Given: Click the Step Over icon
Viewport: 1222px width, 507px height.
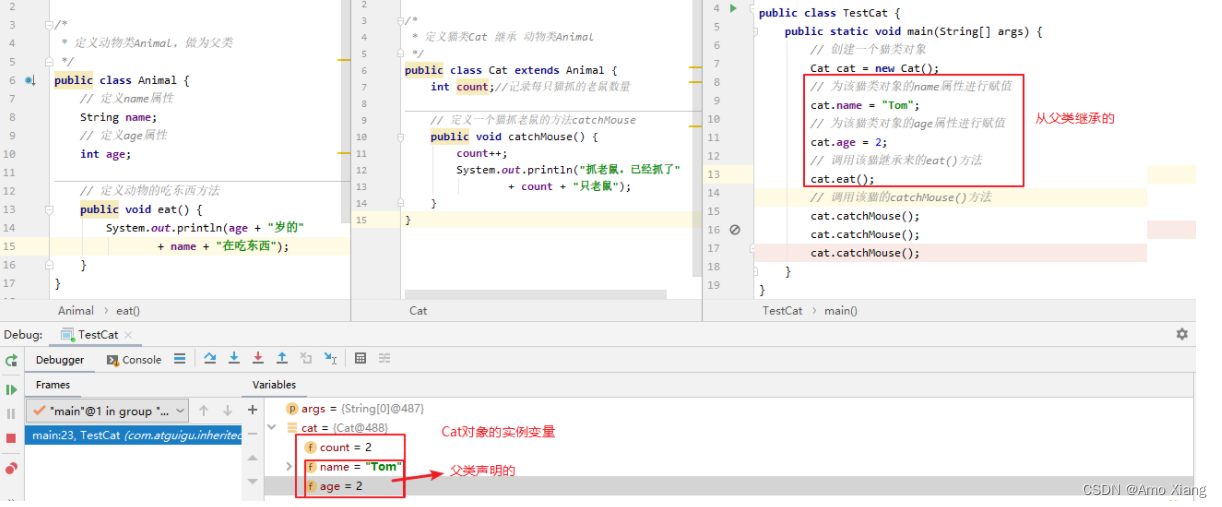Looking at the screenshot, I should tap(210, 358).
